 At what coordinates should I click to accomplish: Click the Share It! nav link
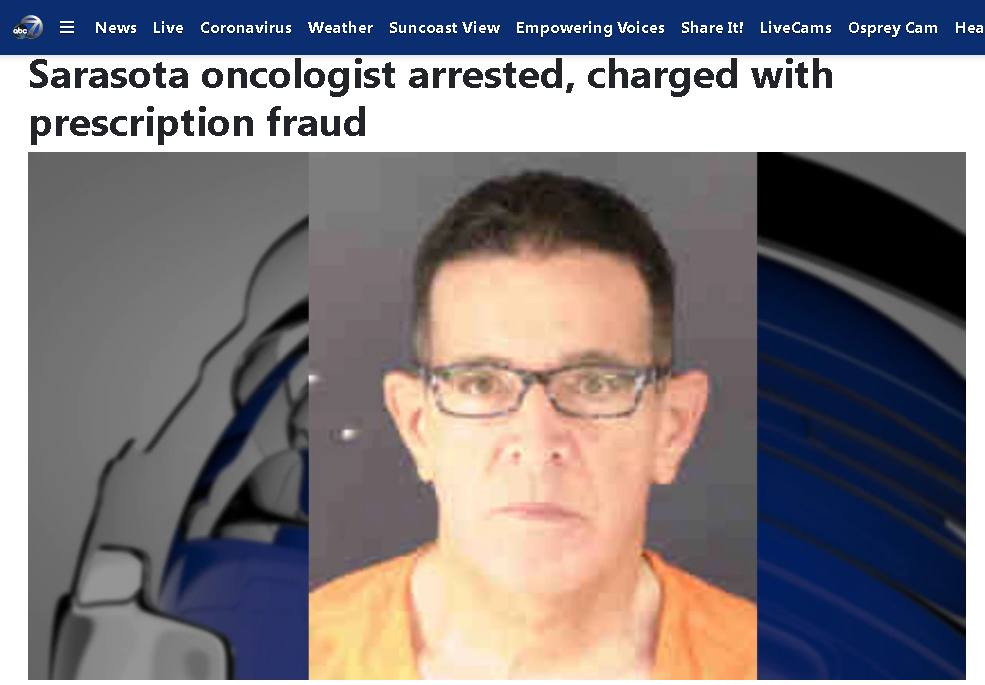click(x=712, y=28)
